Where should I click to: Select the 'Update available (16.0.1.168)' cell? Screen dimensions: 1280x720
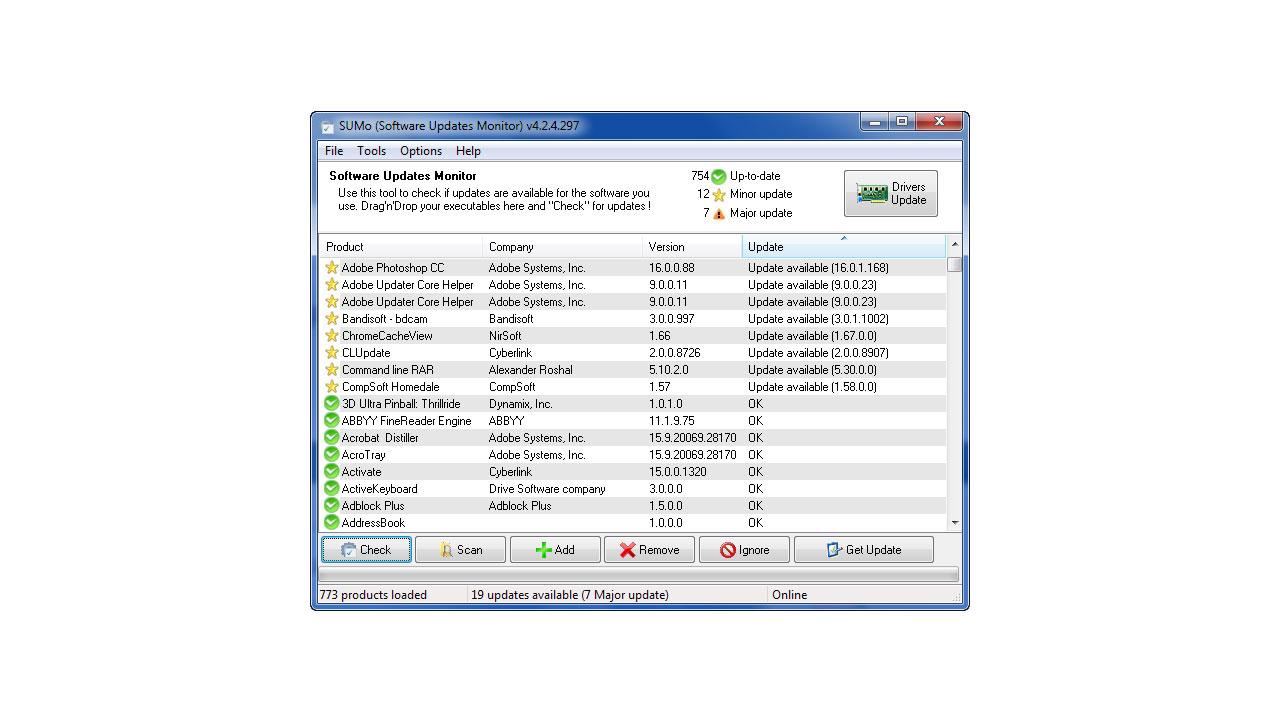[818, 268]
